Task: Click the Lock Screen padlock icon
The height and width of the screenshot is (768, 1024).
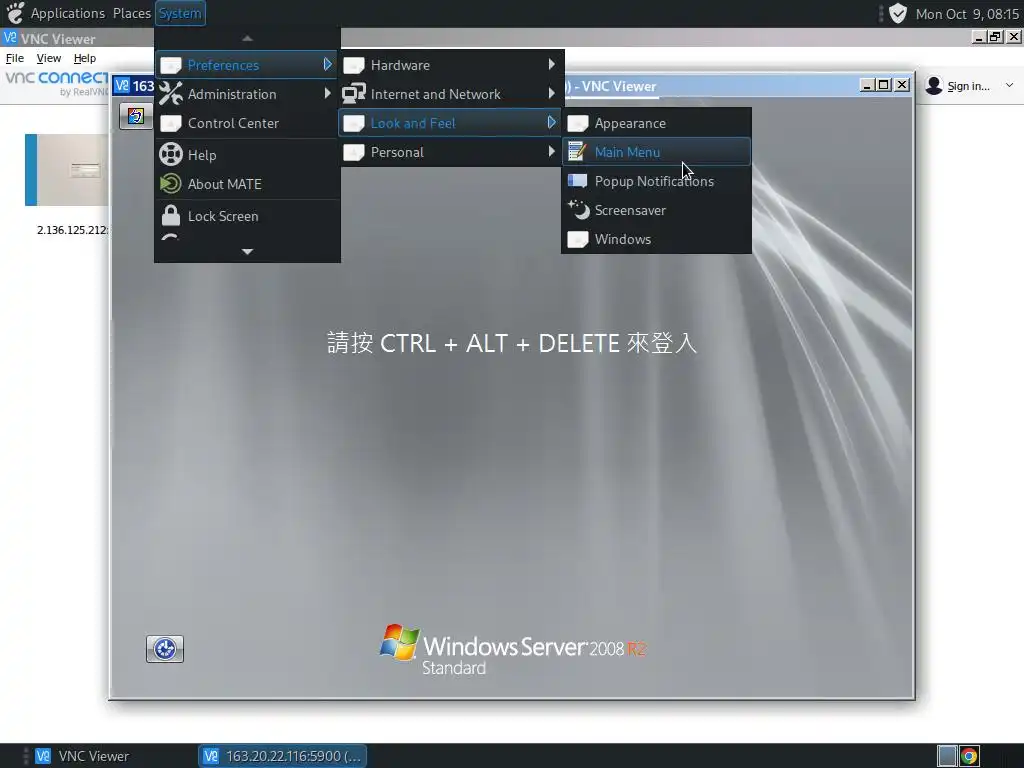Action: pos(171,216)
